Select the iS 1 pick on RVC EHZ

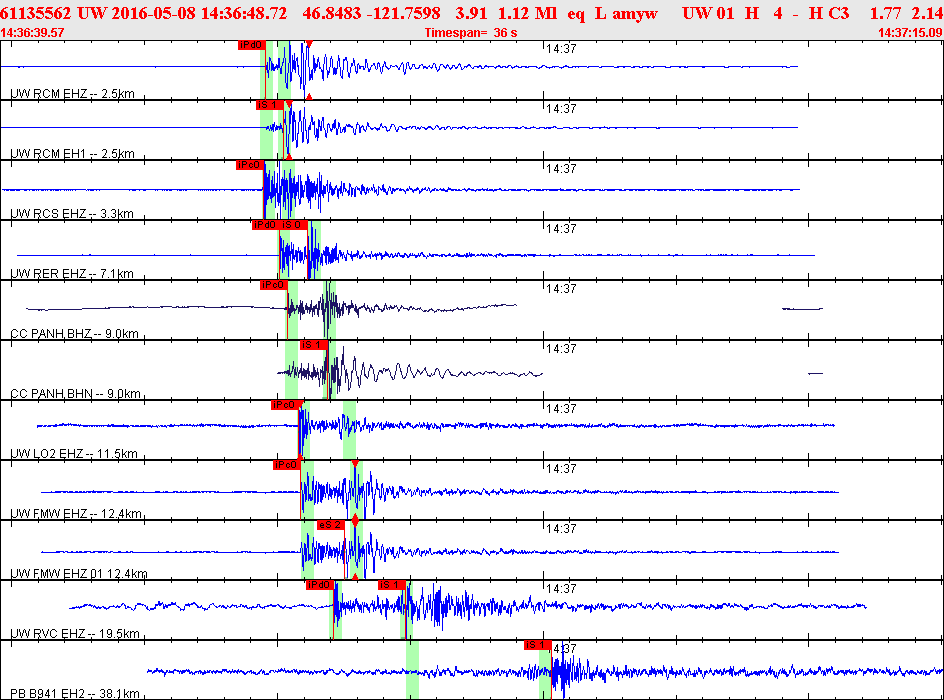(391, 585)
